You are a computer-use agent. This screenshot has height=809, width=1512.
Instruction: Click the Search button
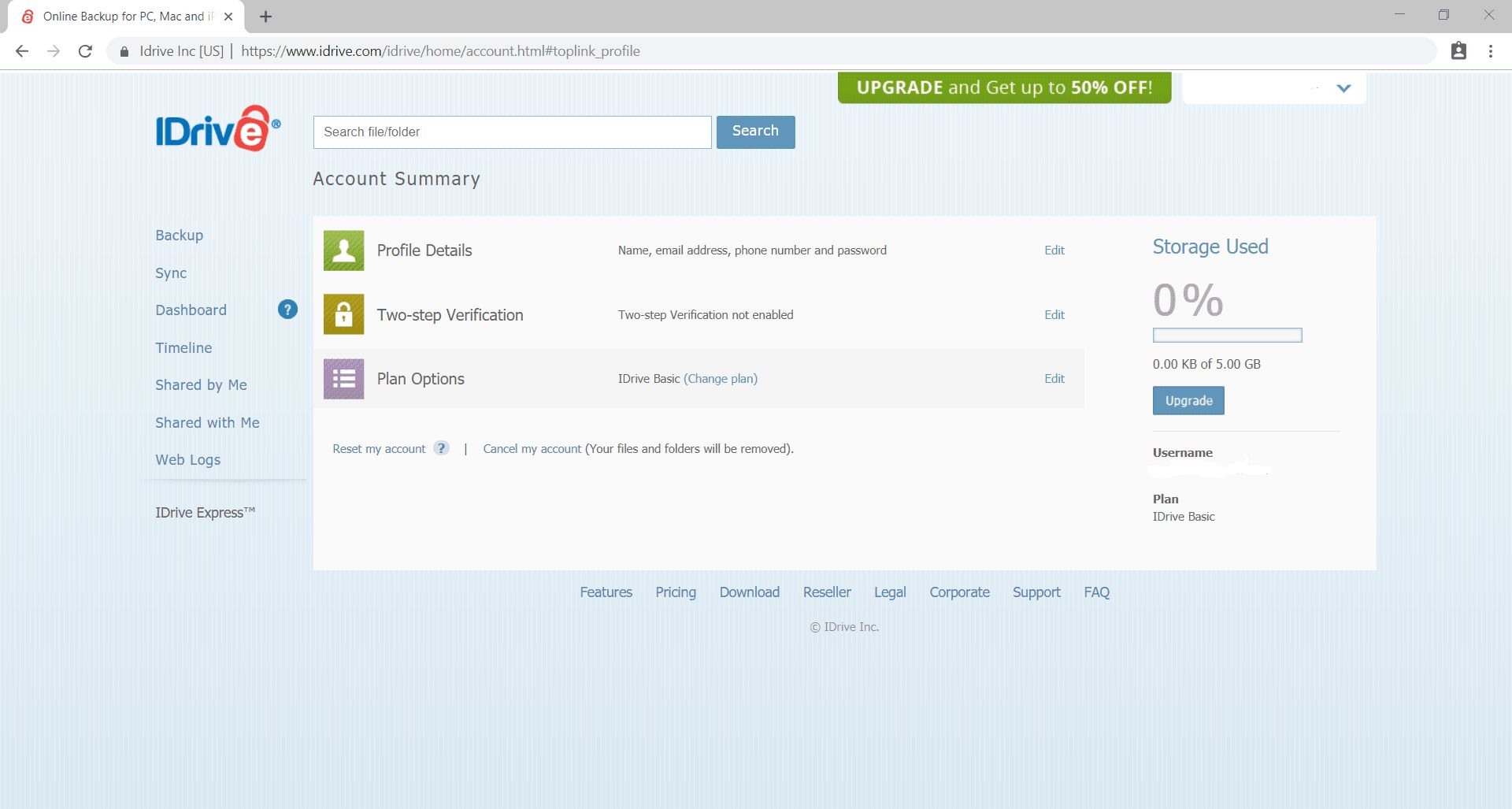point(755,132)
